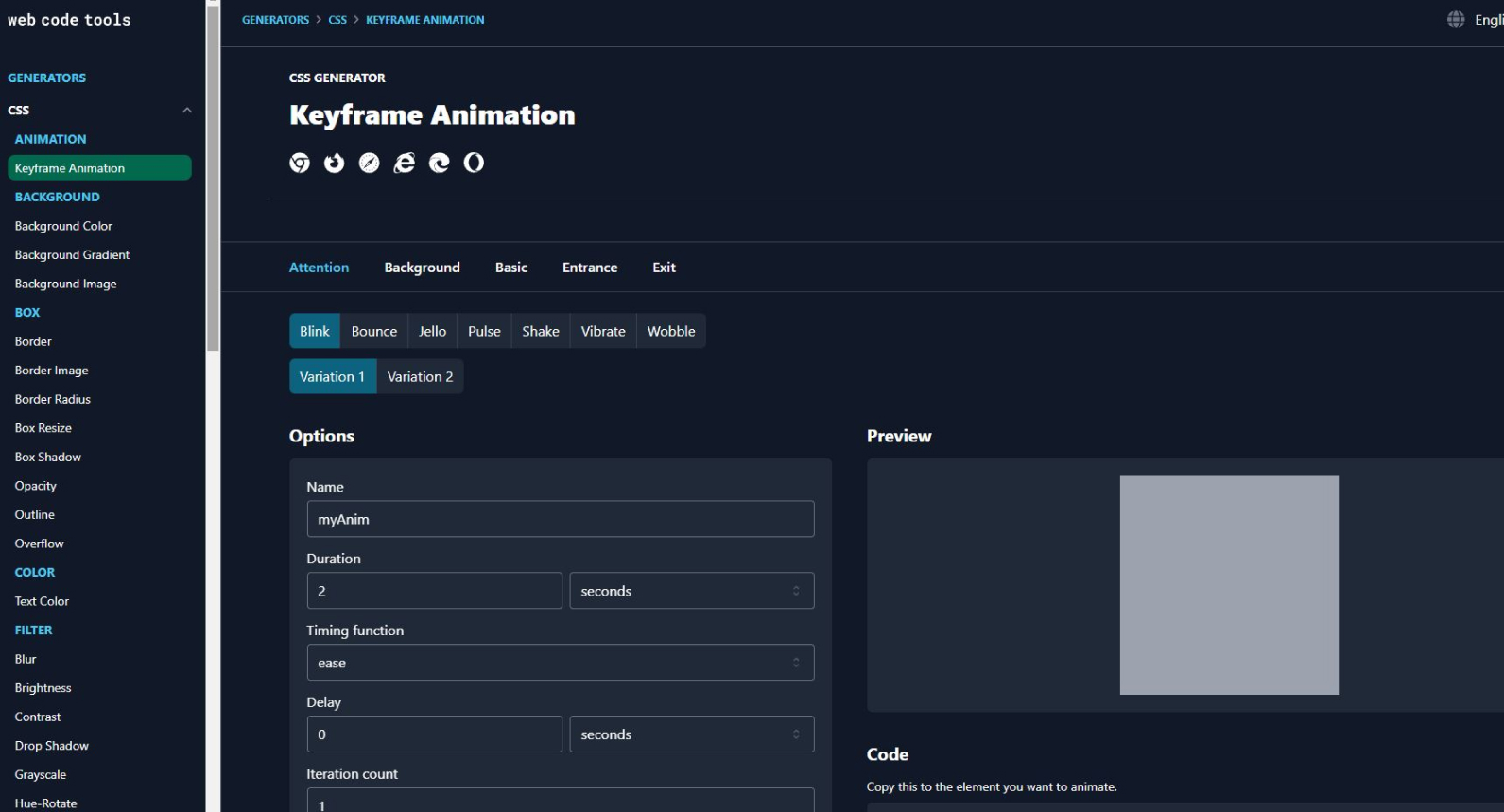
Task: Click the Opera browser support icon
Action: pyautogui.click(x=474, y=163)
